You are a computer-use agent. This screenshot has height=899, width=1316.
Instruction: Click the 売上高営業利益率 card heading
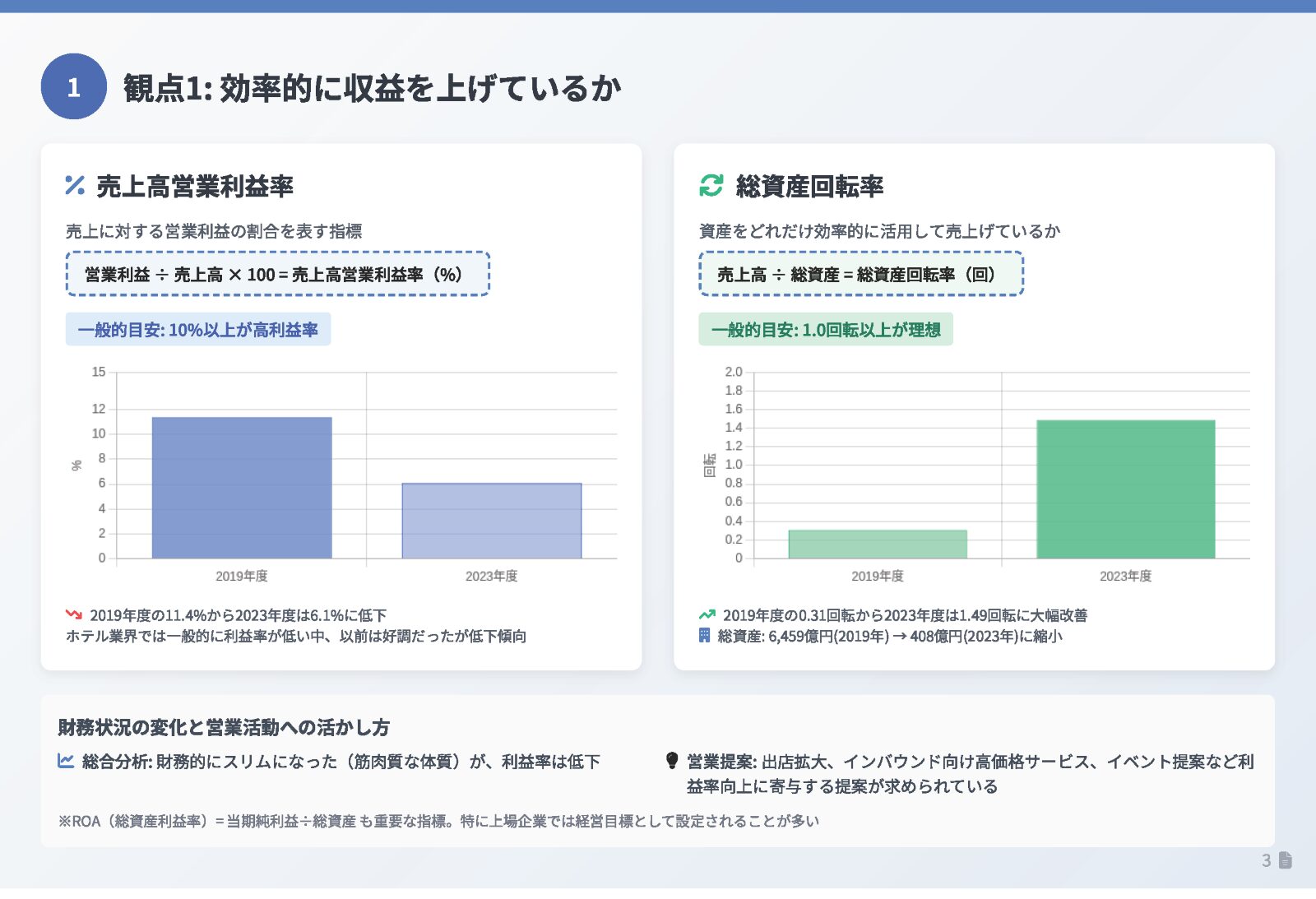[195, 187]
